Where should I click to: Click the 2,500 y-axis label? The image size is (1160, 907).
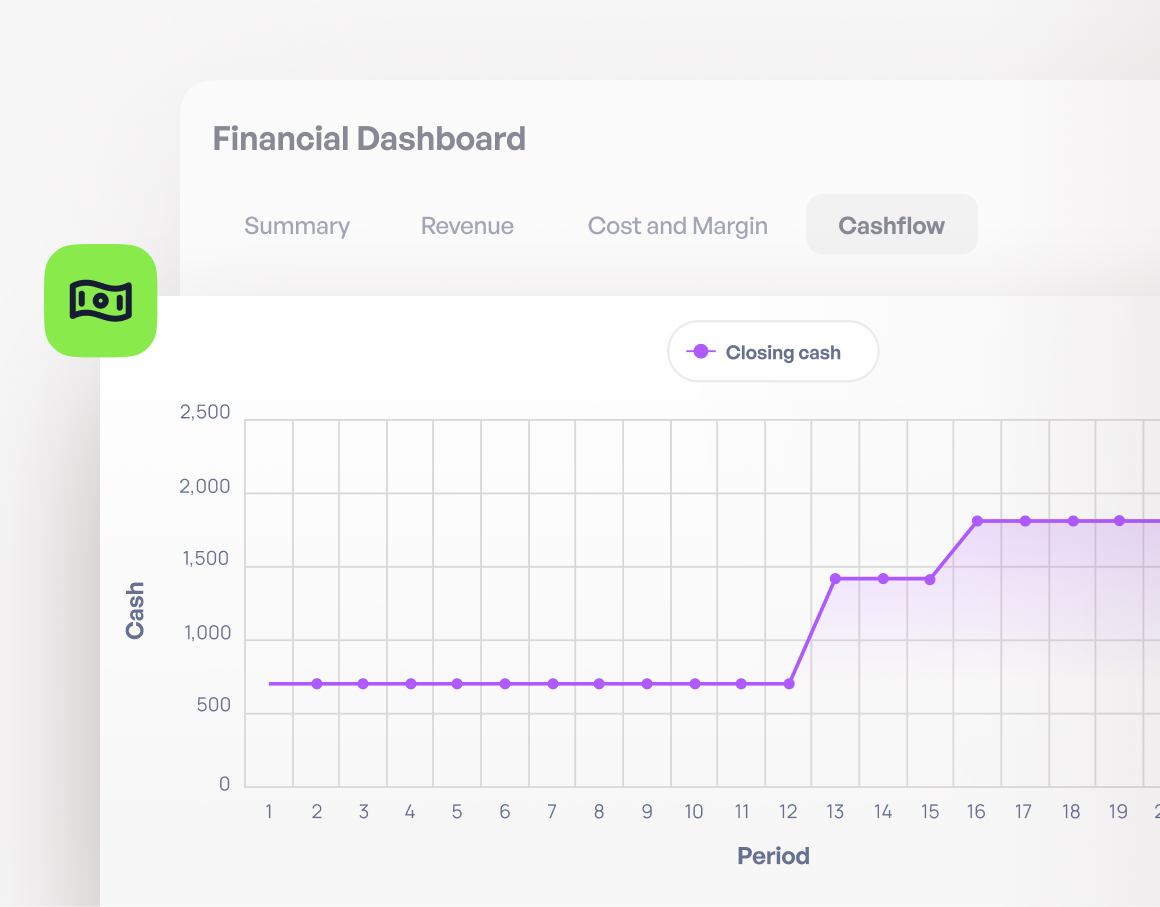(205, 413)
